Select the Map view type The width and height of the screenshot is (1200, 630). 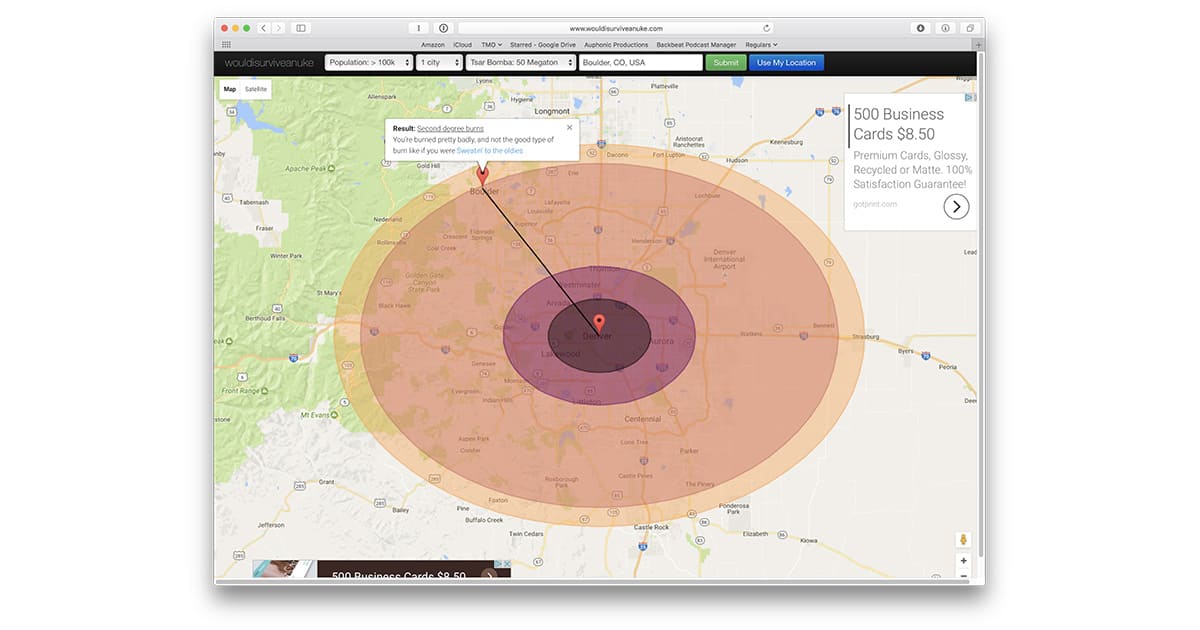(x=230, y=89)
